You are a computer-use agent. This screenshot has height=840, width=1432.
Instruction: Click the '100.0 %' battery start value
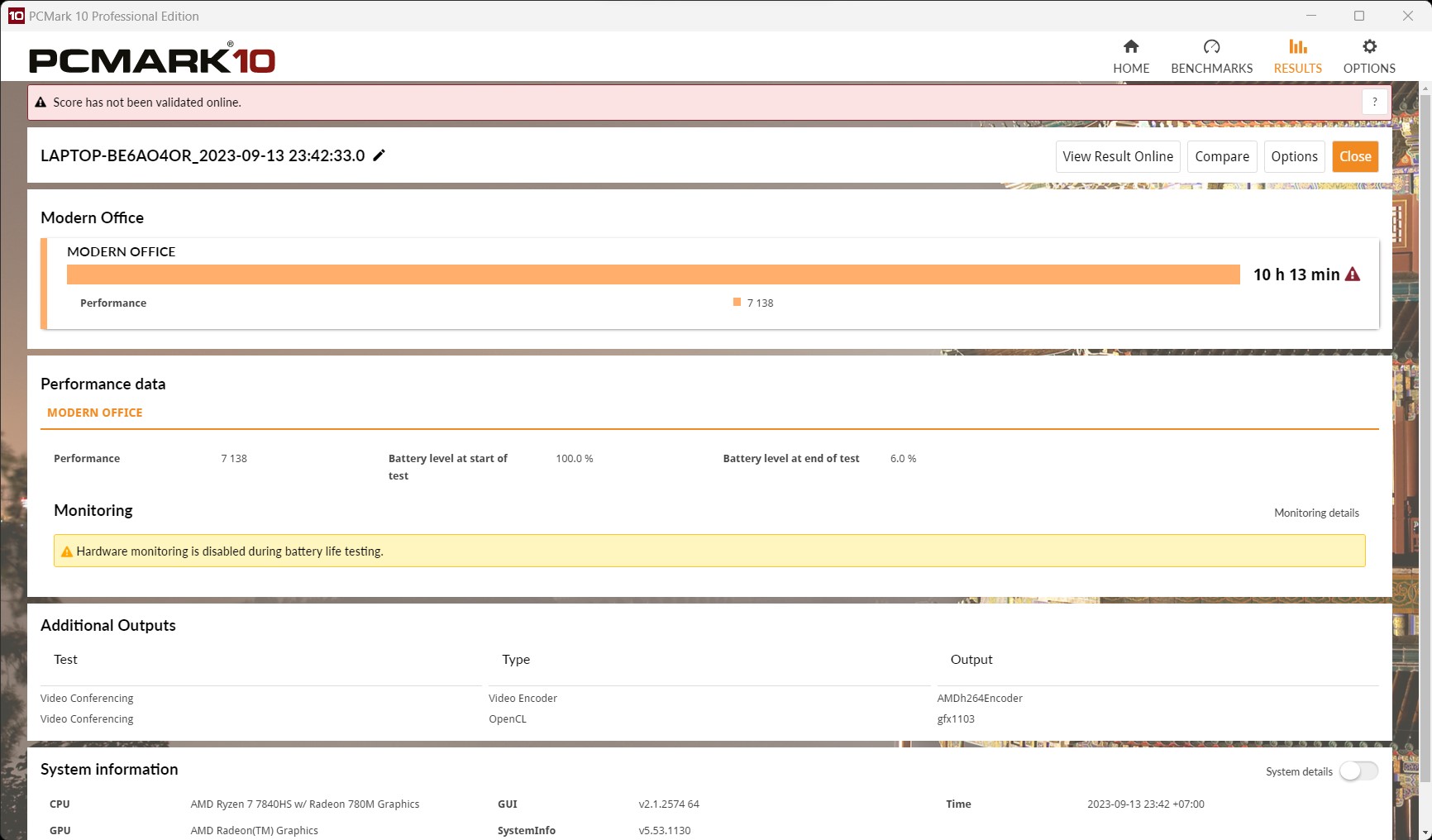[575, 458]
